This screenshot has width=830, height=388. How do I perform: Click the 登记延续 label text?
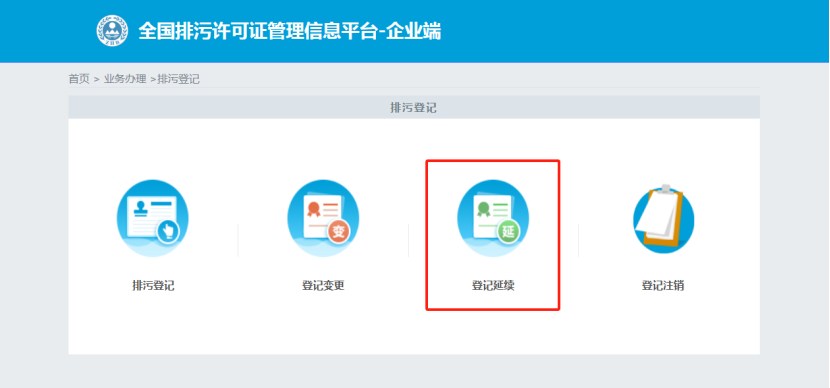pyautogui.click(x=493, y=285)
